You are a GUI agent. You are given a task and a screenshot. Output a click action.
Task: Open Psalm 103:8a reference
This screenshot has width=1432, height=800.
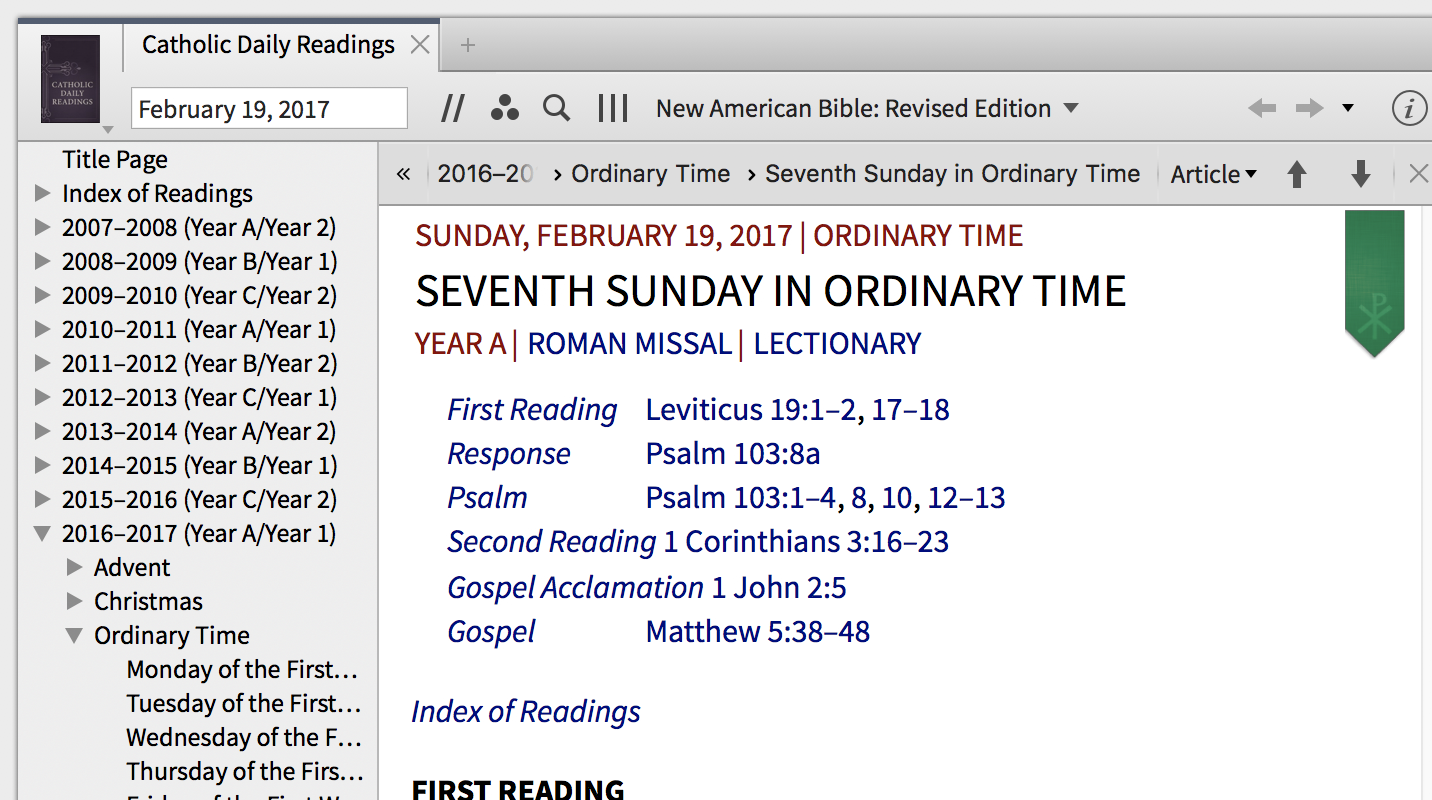pos(733,454)
